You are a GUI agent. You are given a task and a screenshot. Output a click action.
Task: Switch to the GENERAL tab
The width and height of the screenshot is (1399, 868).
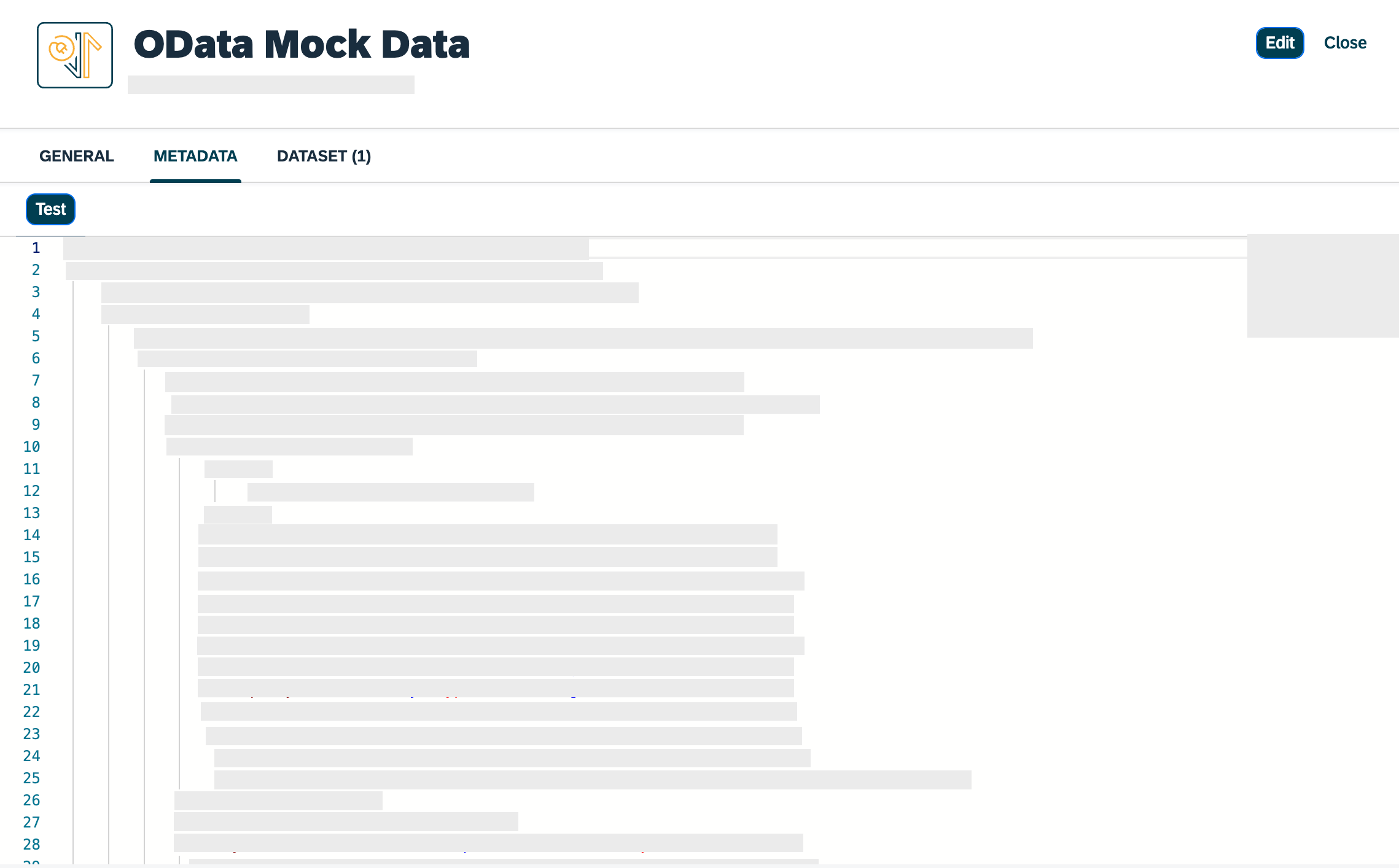coord(76,156)
